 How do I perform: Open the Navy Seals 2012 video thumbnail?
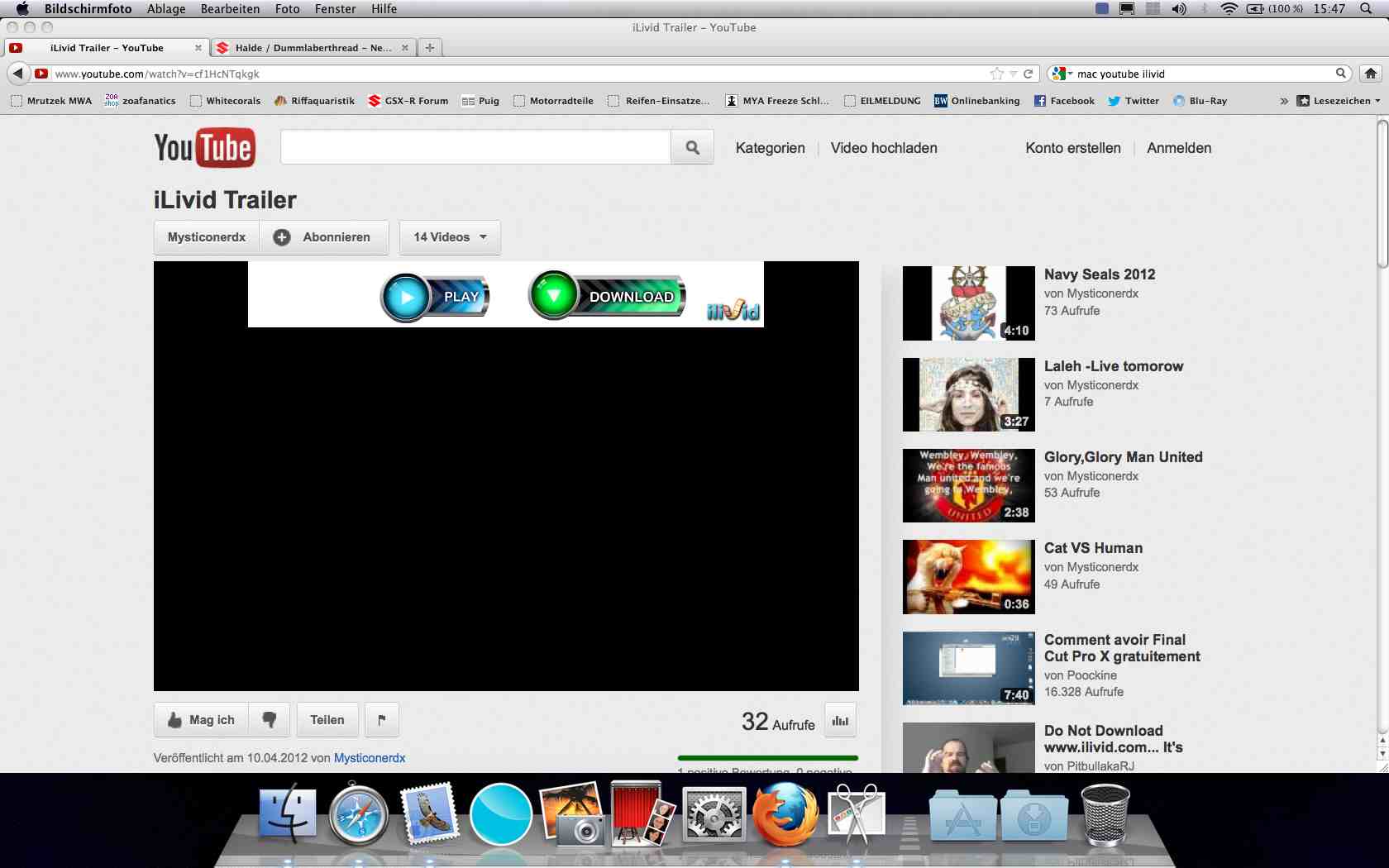pos(969,303)
